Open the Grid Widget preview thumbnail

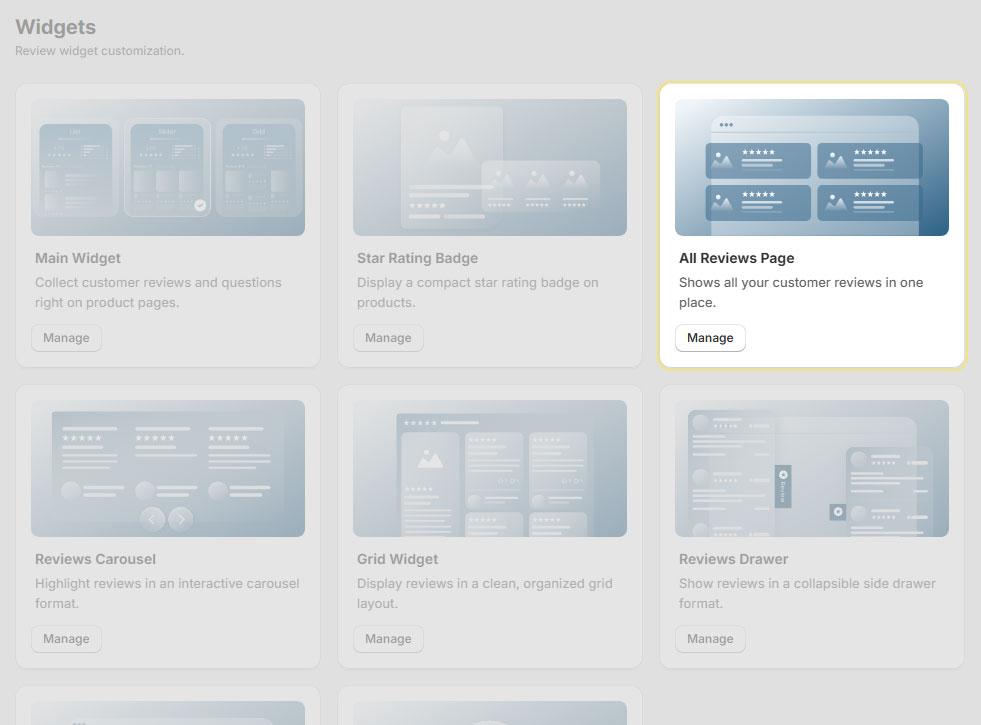coord(489,467)
